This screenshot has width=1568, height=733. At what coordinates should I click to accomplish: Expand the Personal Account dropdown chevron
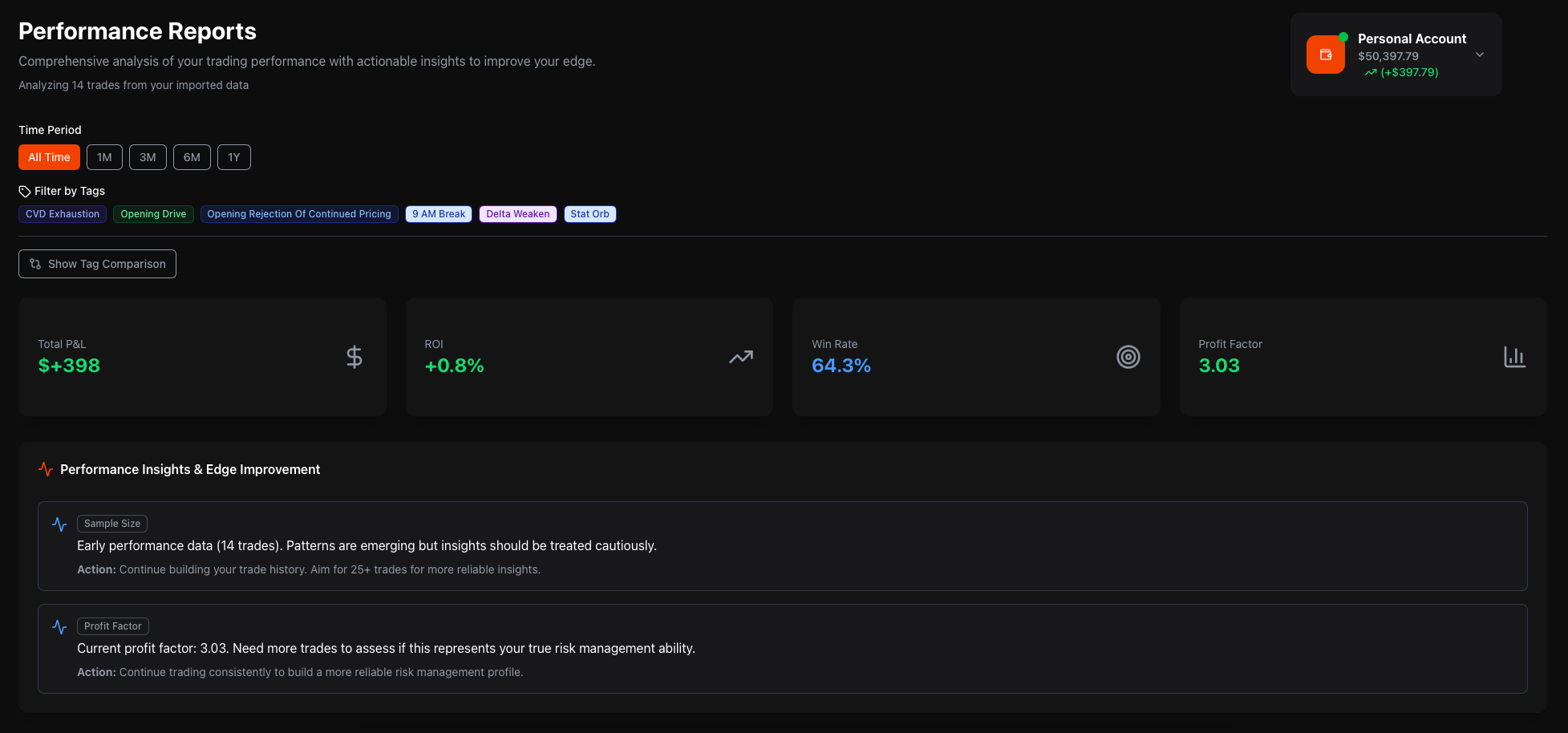(x=1480, y=55)
